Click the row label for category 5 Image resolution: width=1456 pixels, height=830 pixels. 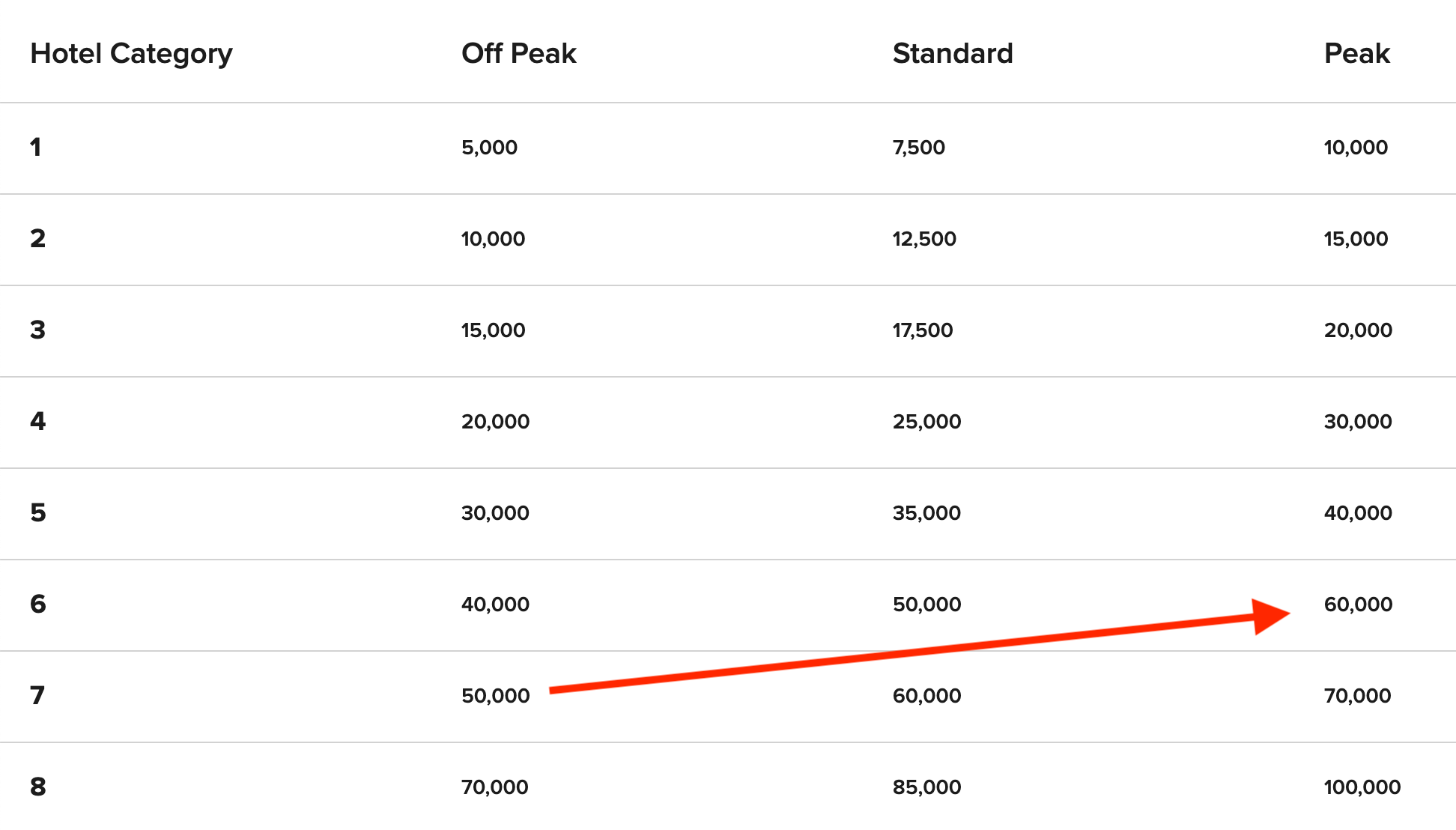click(x=38, y=513)
